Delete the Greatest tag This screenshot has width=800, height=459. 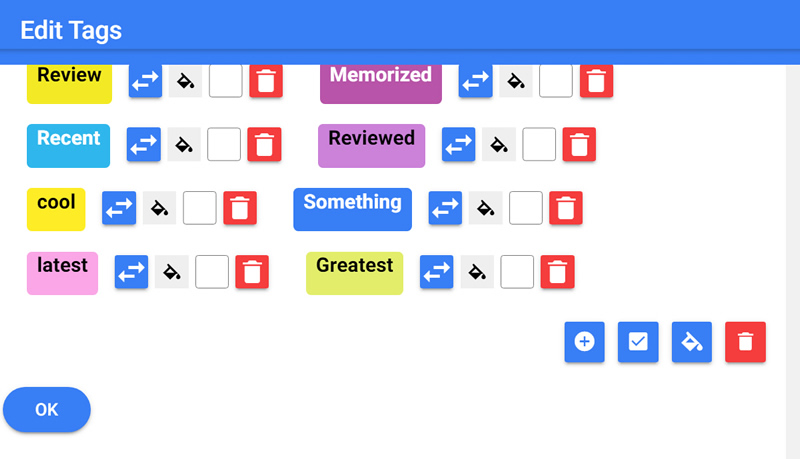coord(558,271)
